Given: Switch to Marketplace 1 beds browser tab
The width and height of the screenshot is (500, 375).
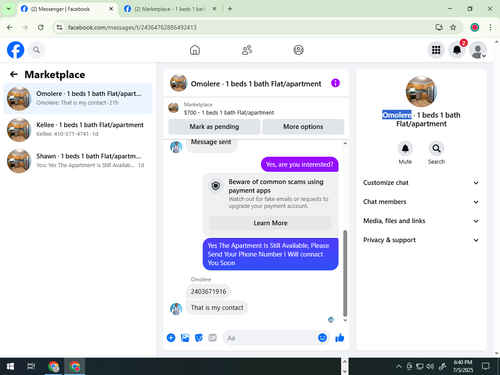Looking at the screenshot, I should [x=169, y=9].
